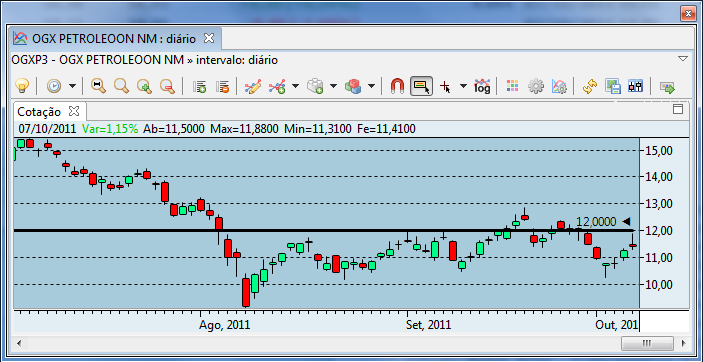The width and height of the screenshot is (703, 362).
Task: Click the save chart image icon
Action: [612, 85]
